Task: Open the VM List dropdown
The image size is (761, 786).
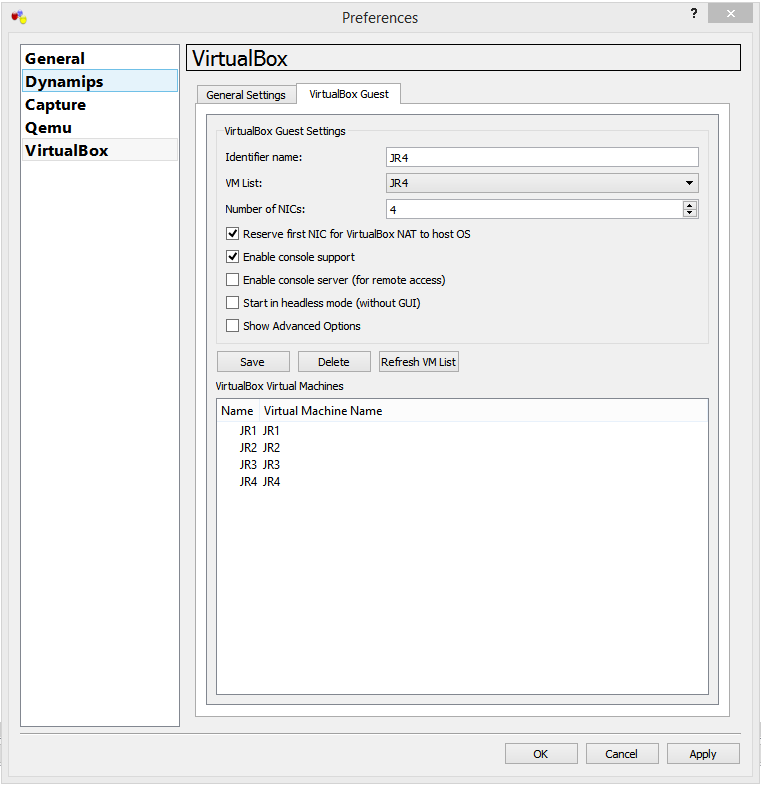Action: [542, 183]
